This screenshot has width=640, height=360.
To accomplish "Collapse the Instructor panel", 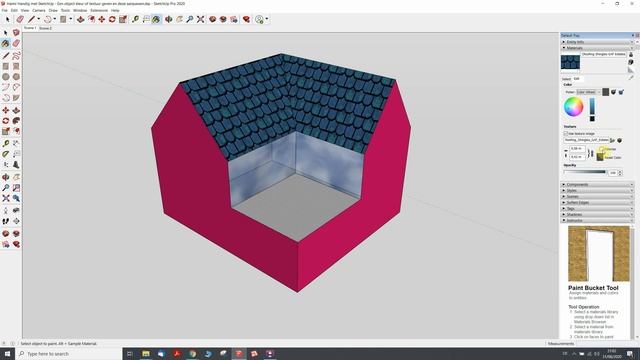I will coord(597,220).
